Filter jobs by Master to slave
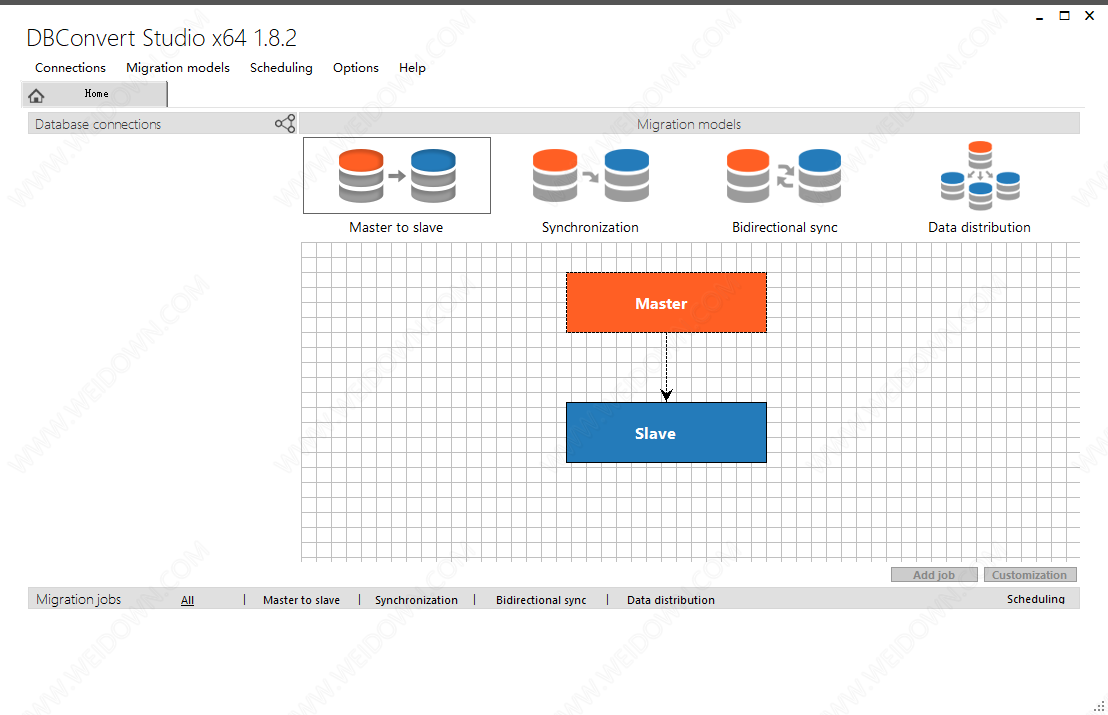The width and height of the screenshot is (1108, 715). point(302,600)
